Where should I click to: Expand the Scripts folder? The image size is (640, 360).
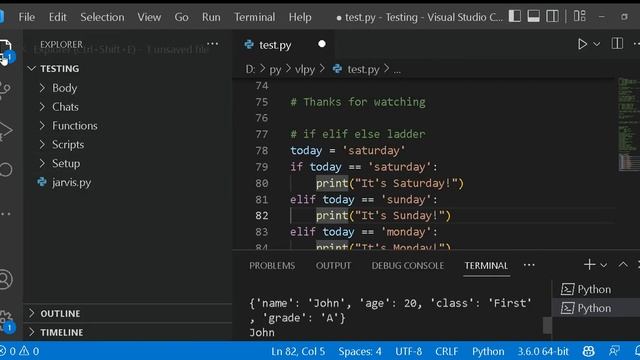128,144
